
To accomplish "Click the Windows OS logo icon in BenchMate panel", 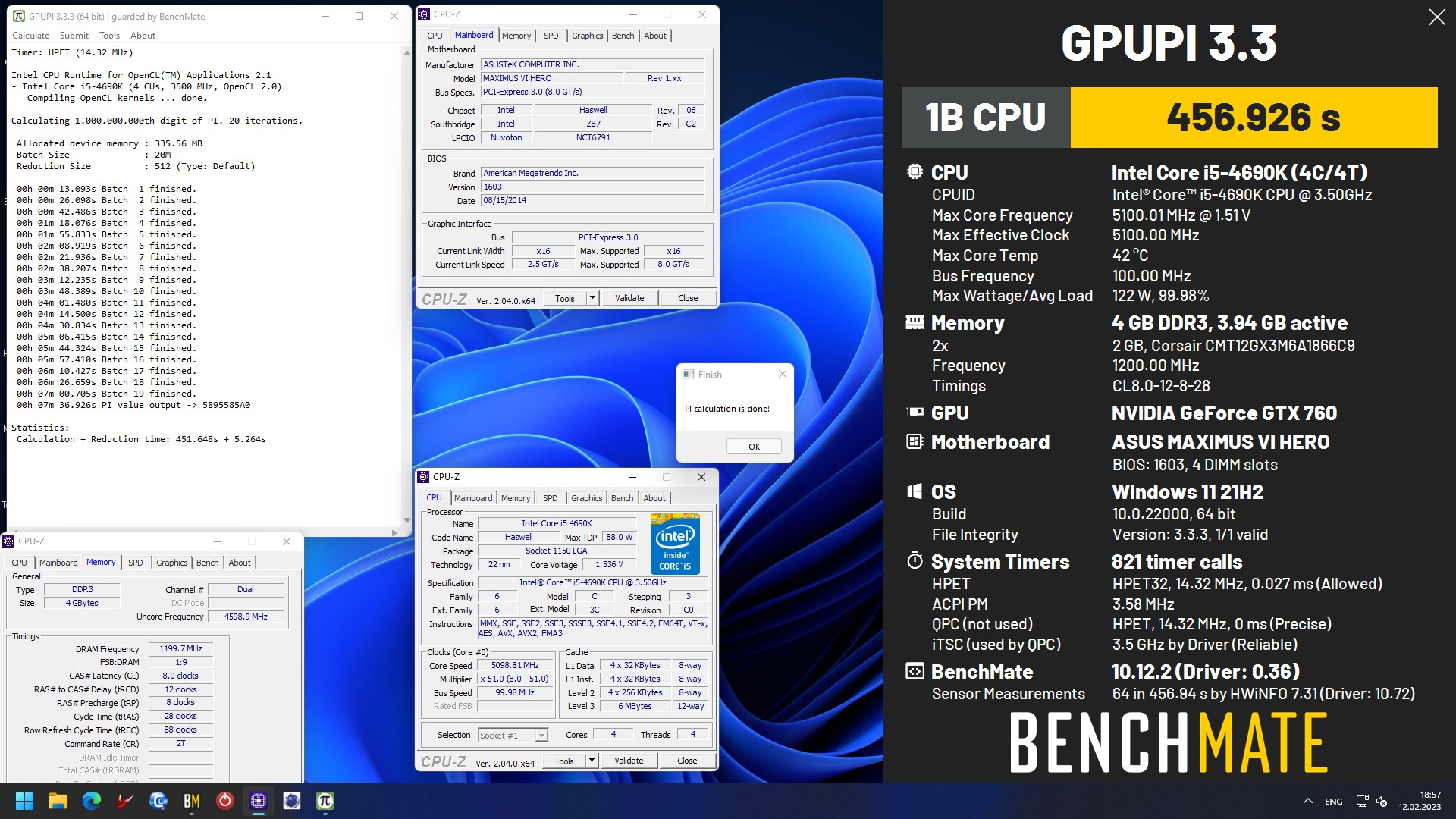I will click(915, 491).
